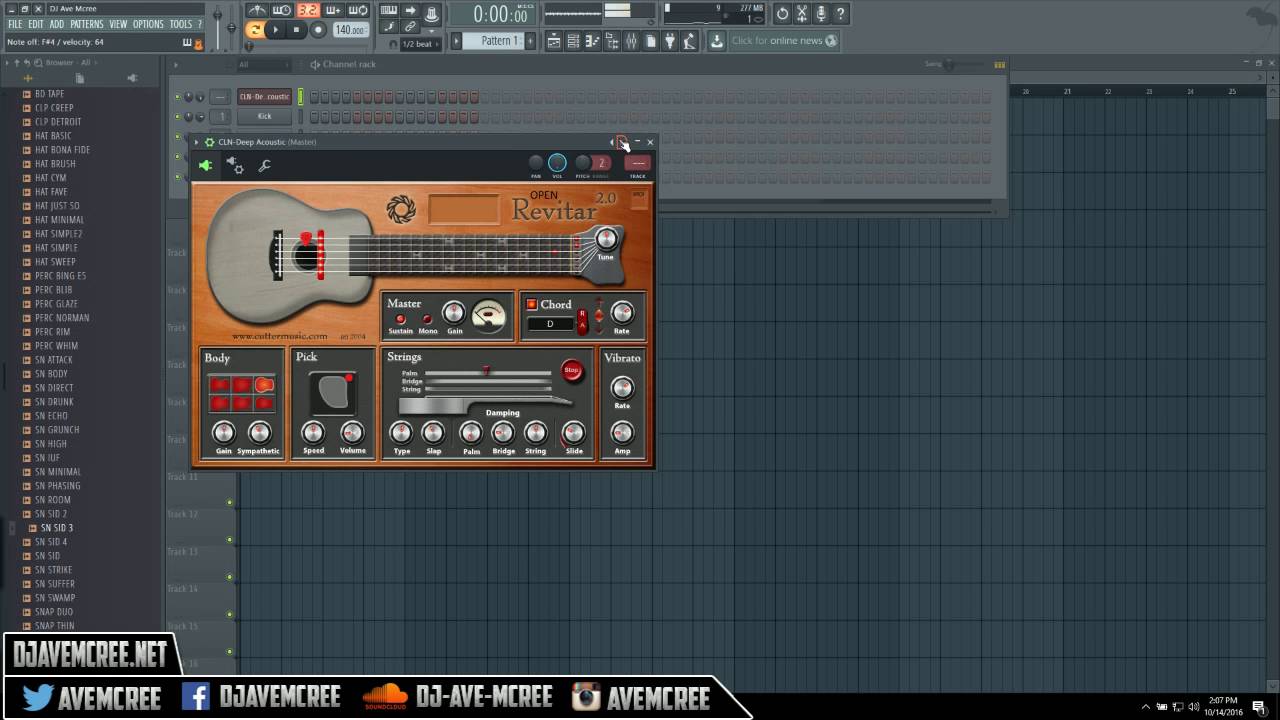This screenshot has height=720, width=1280.
Task: Click the download content library icon
Action: 717,41
